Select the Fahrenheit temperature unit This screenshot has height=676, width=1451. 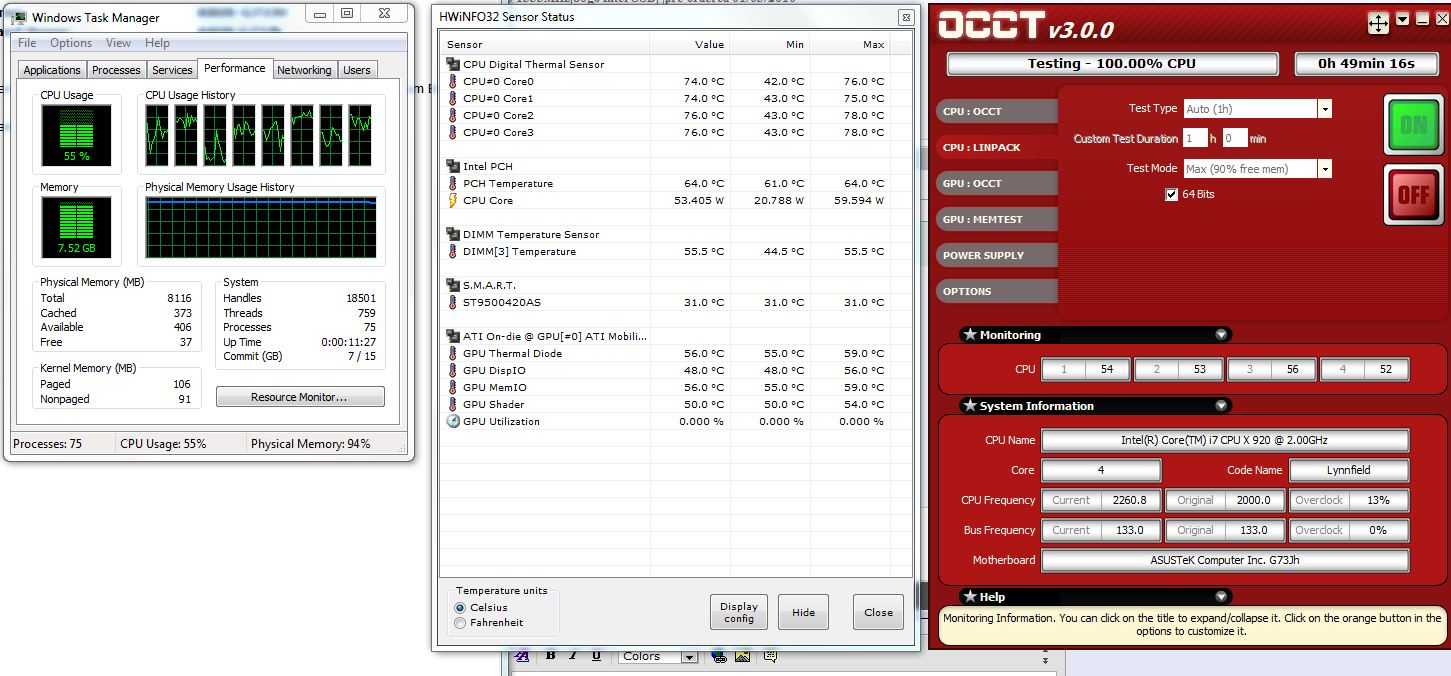pyautogui.click(x=460, y=622)
